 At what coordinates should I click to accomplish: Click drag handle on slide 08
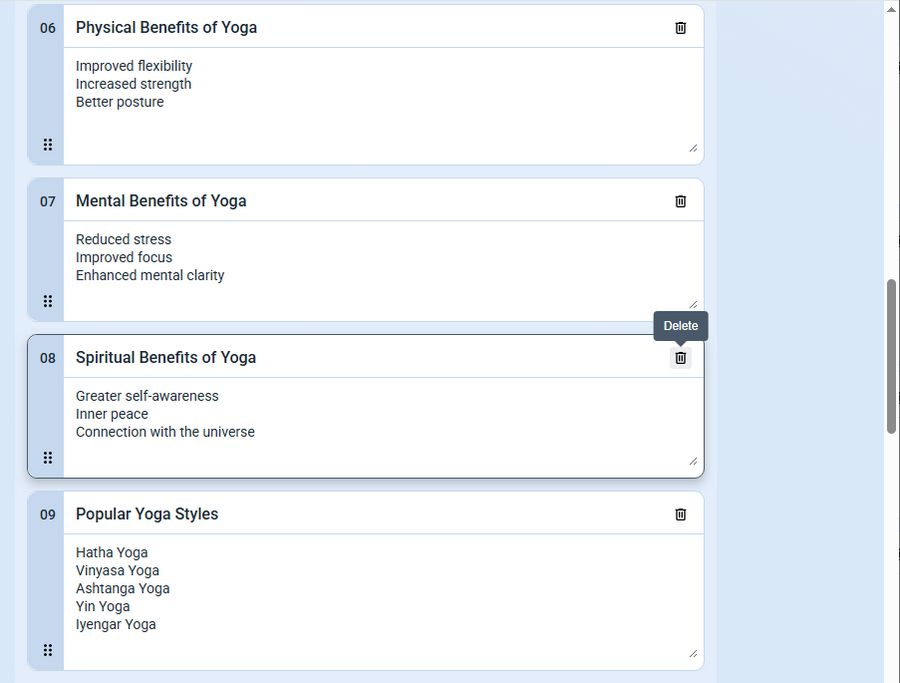(48, 457)
